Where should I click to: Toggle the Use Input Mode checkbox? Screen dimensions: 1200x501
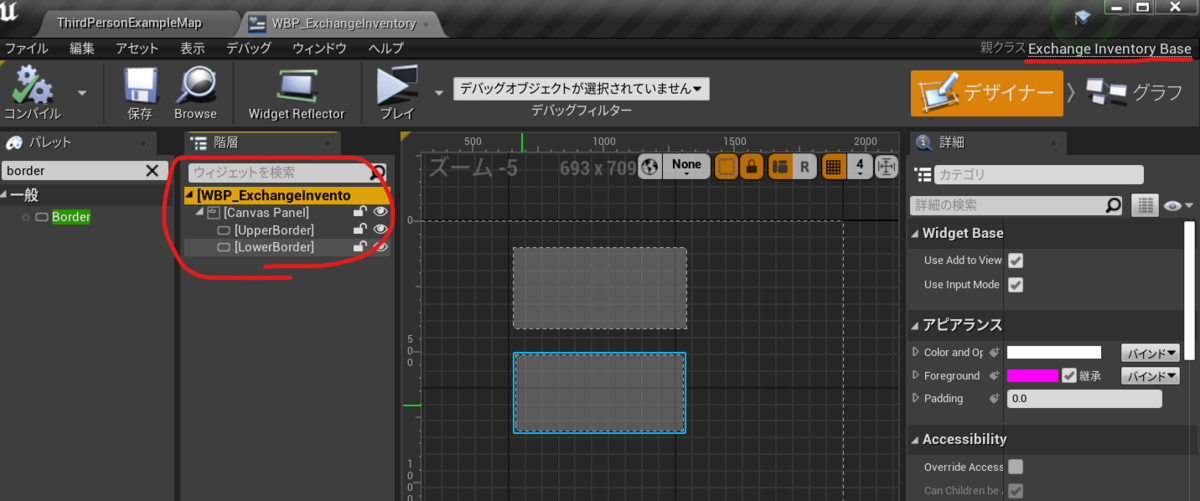point(1016,285)
